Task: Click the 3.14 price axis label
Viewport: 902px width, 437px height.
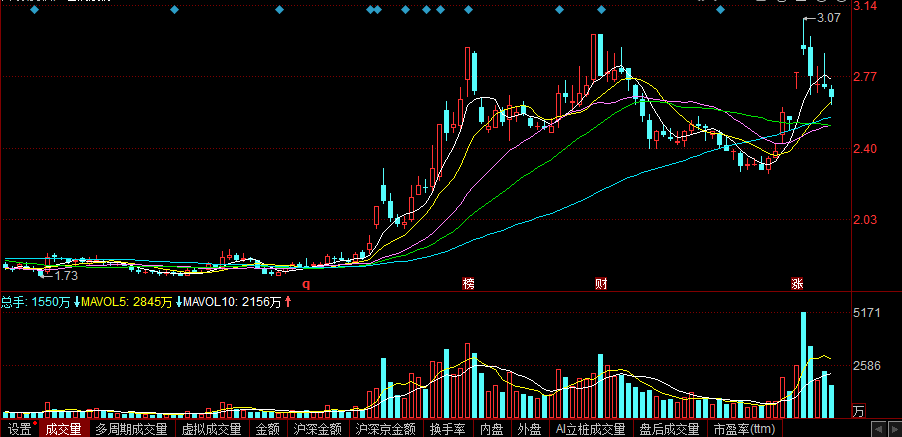Action: point(865,6)
